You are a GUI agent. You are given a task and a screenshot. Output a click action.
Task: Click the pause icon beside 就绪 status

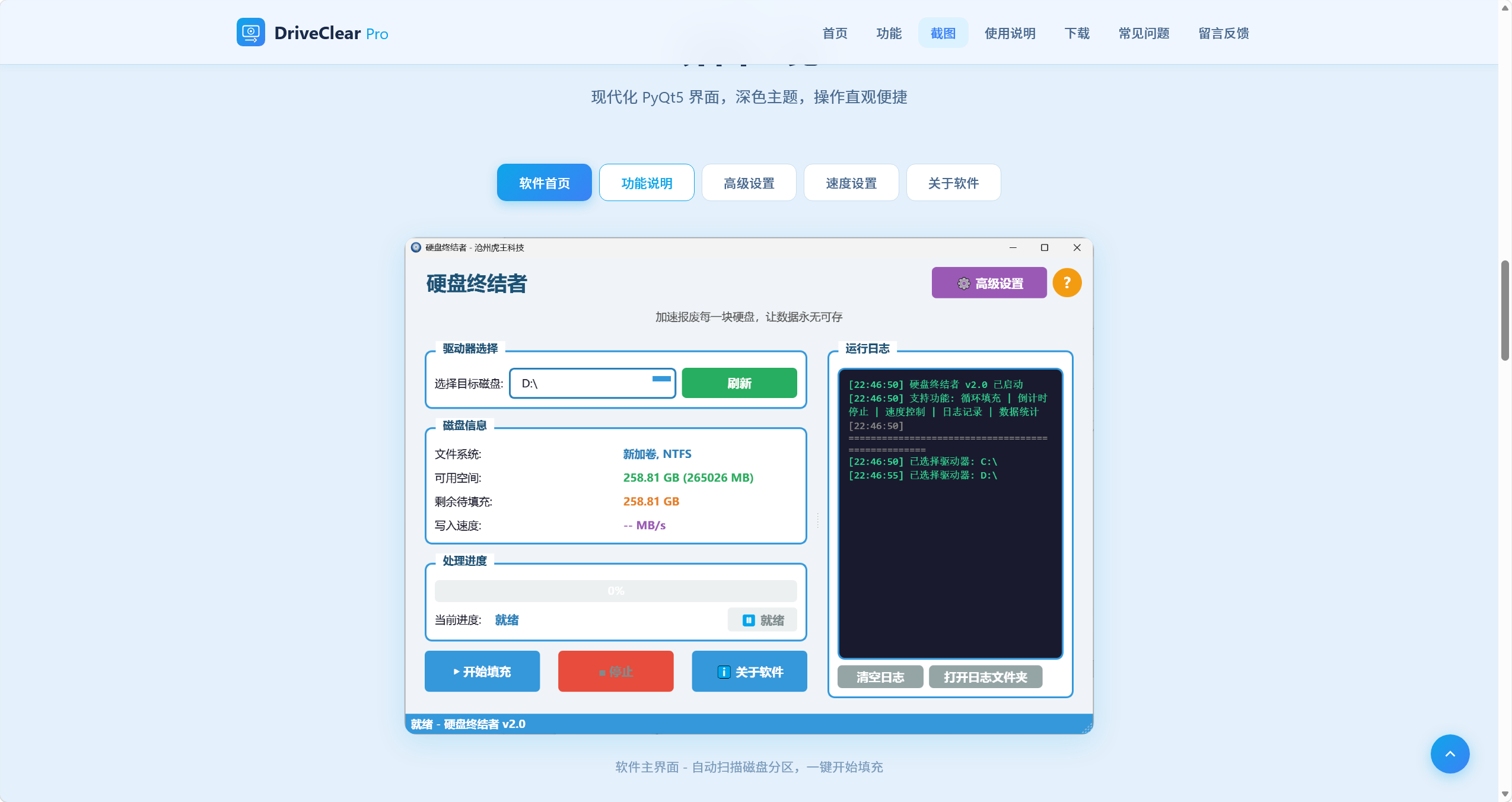749,620
